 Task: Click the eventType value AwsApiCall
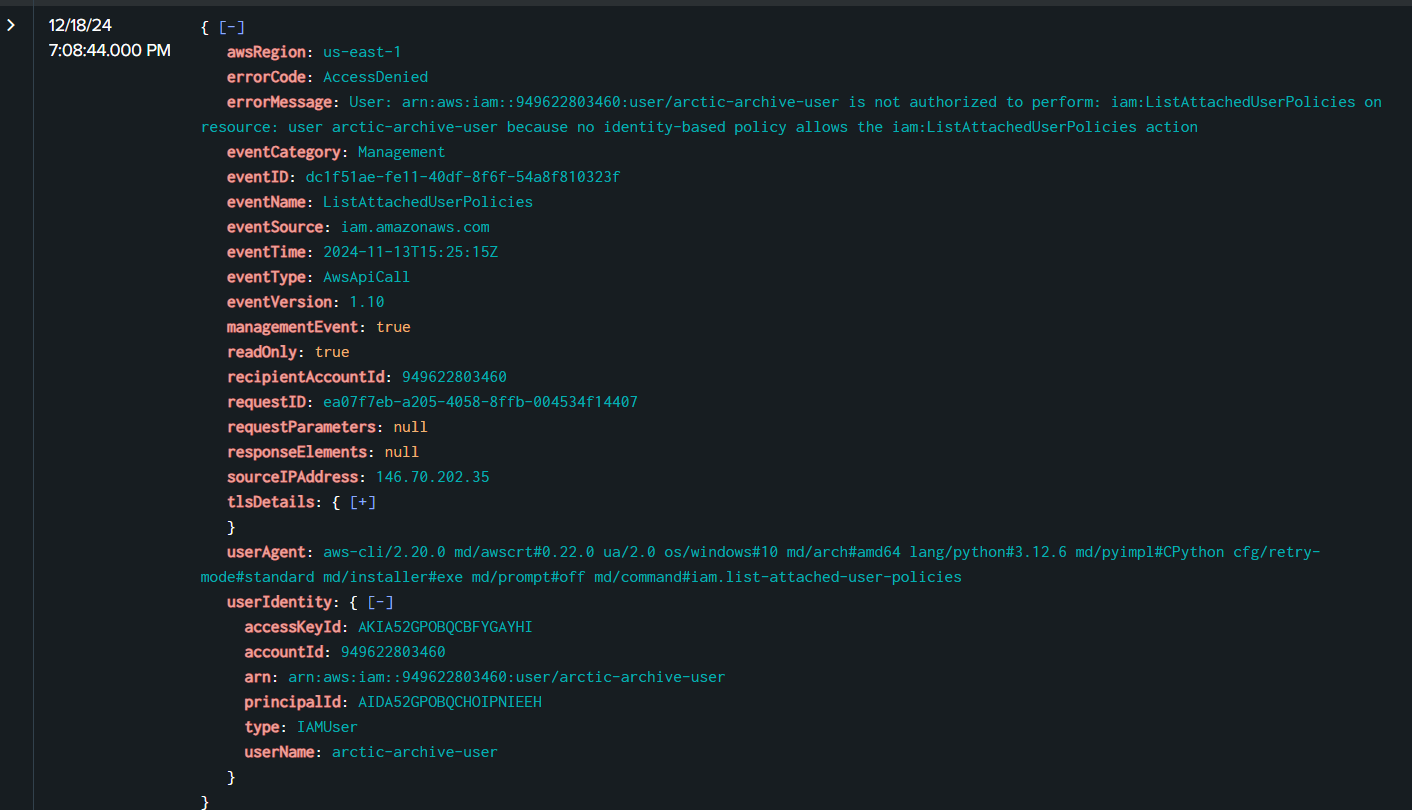[366, 277]
